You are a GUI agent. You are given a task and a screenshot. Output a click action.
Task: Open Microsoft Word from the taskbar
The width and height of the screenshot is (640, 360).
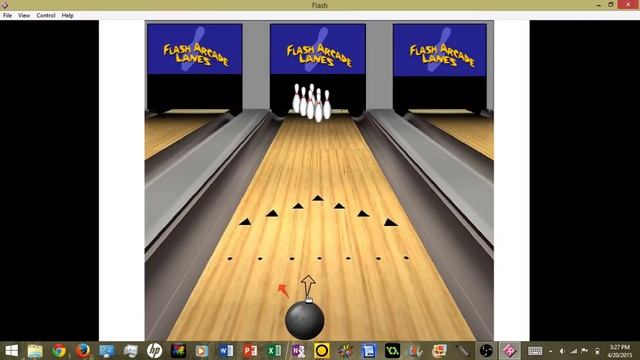pos(226,351)
